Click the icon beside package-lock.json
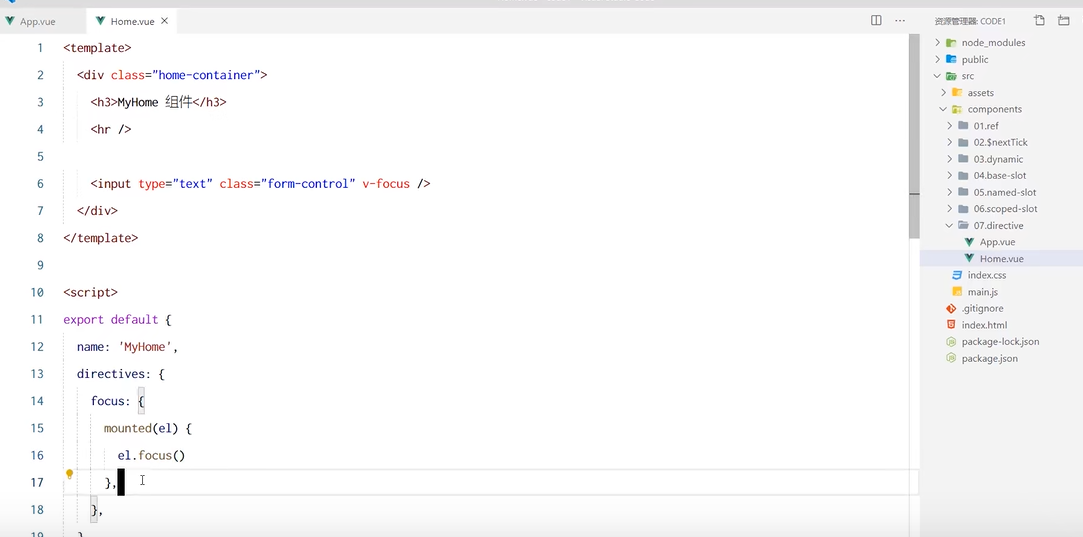 [951, 341]
